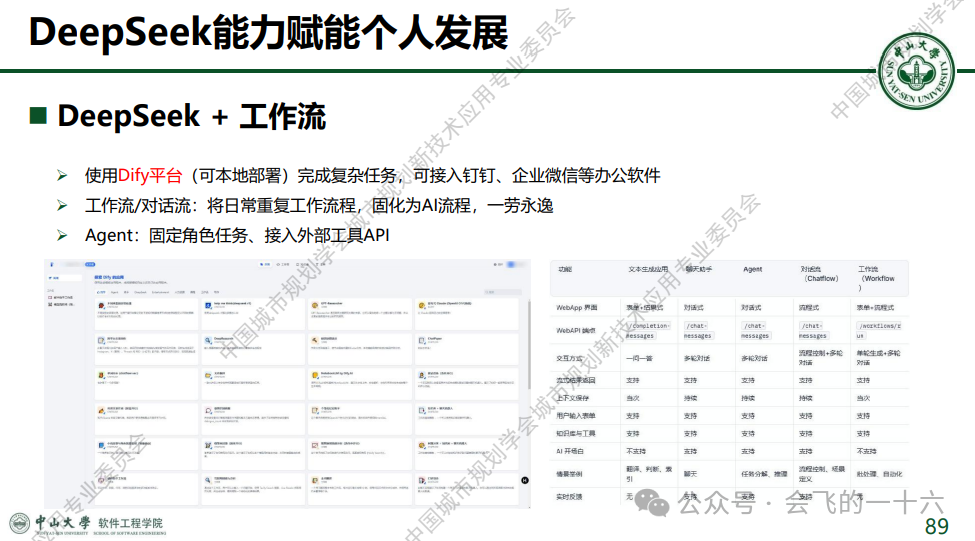This screenshot has width=975, height=541.
Task: Click the GPT-Researcher card icon
Action: 315,305
